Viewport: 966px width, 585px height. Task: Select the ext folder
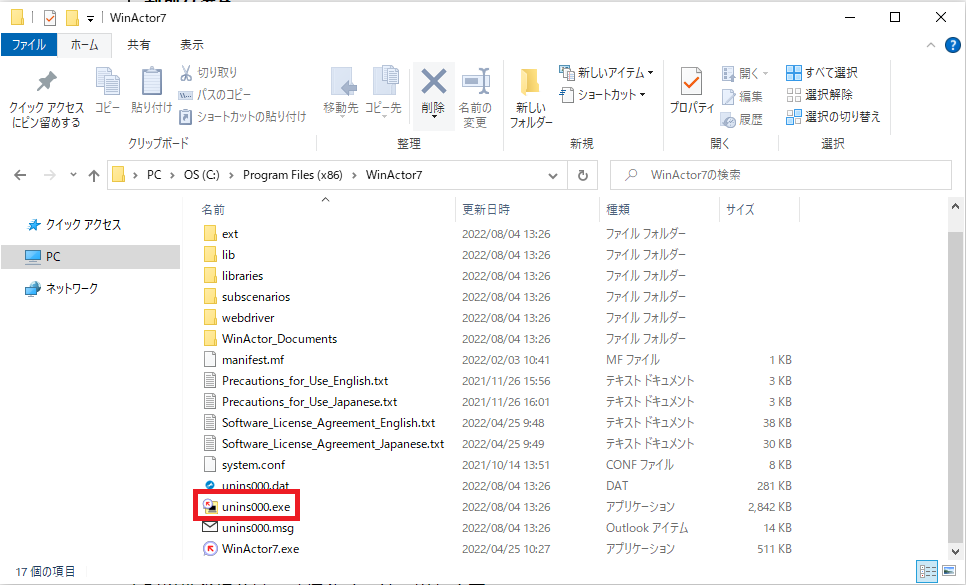(230, 234)
